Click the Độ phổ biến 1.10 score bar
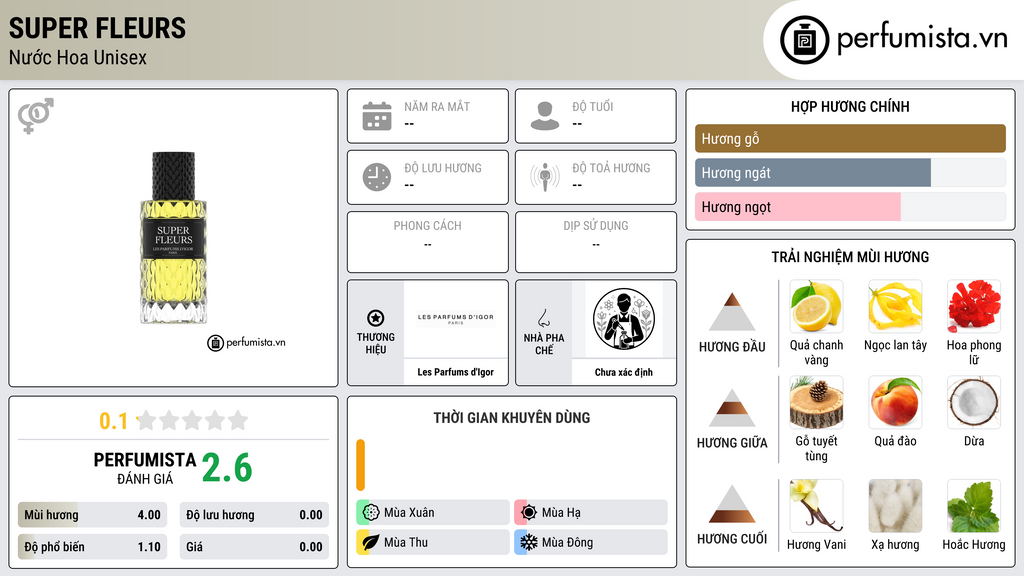 [x=92, y=547]
